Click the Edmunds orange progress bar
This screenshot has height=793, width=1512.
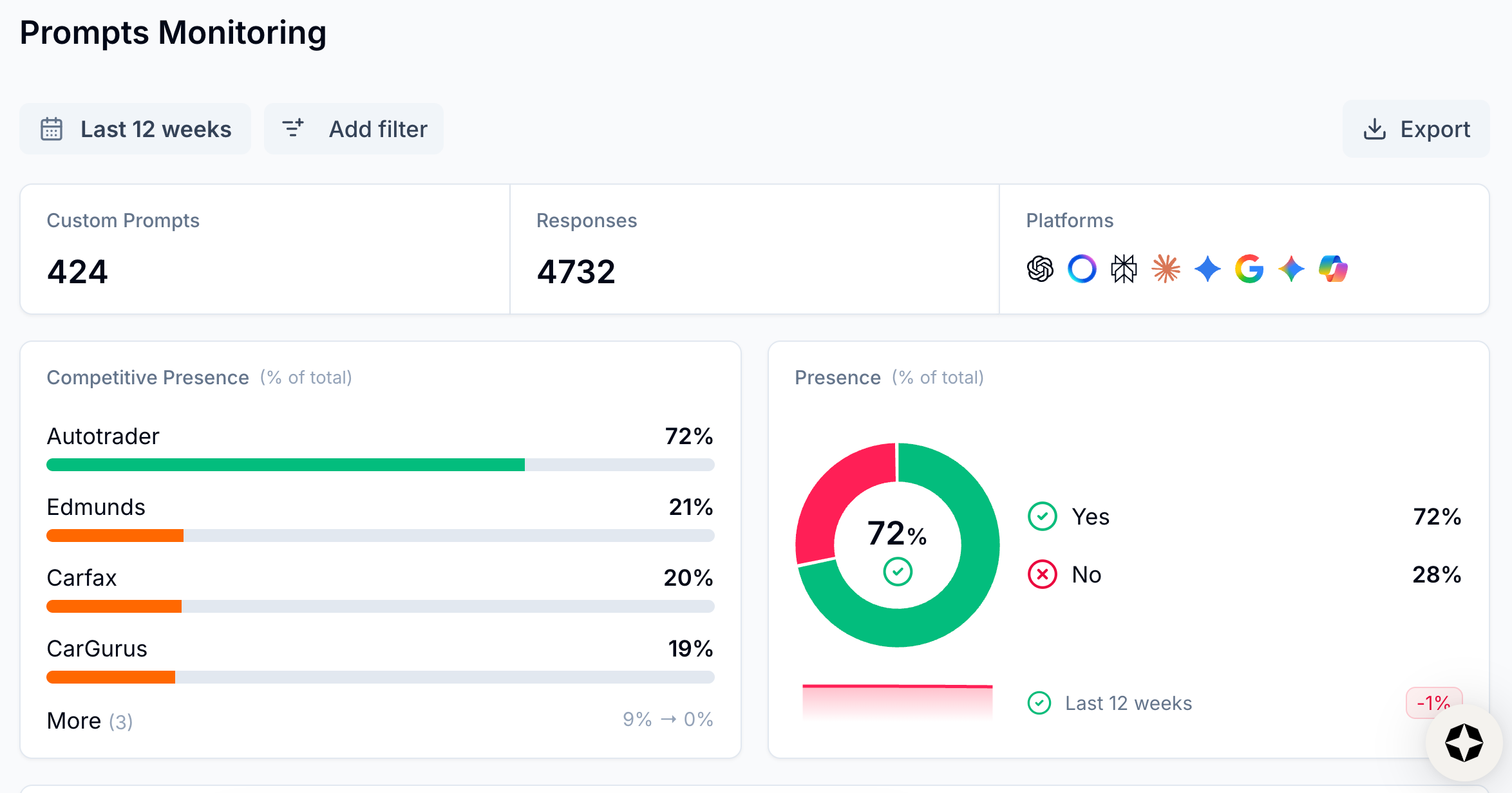point(115,536)
